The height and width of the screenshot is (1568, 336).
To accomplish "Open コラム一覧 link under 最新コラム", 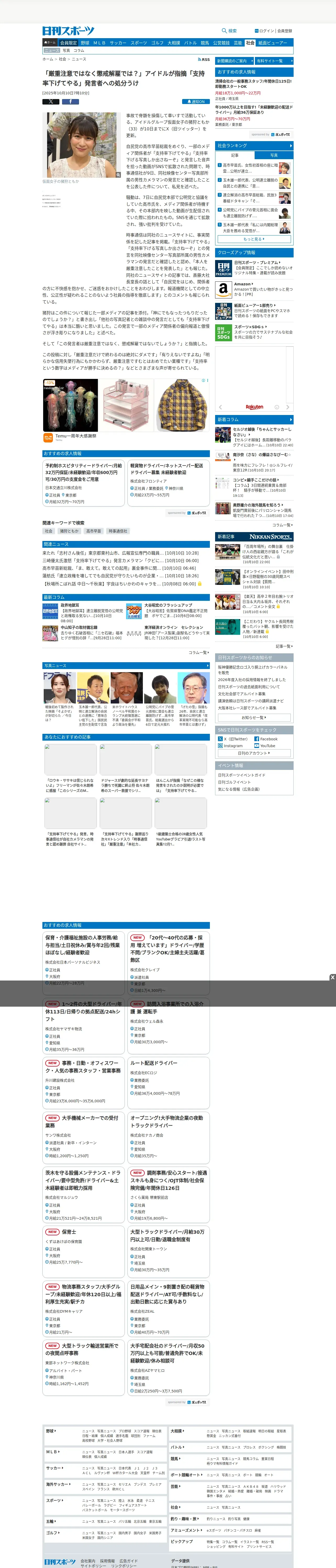I will tap(199, 652).
